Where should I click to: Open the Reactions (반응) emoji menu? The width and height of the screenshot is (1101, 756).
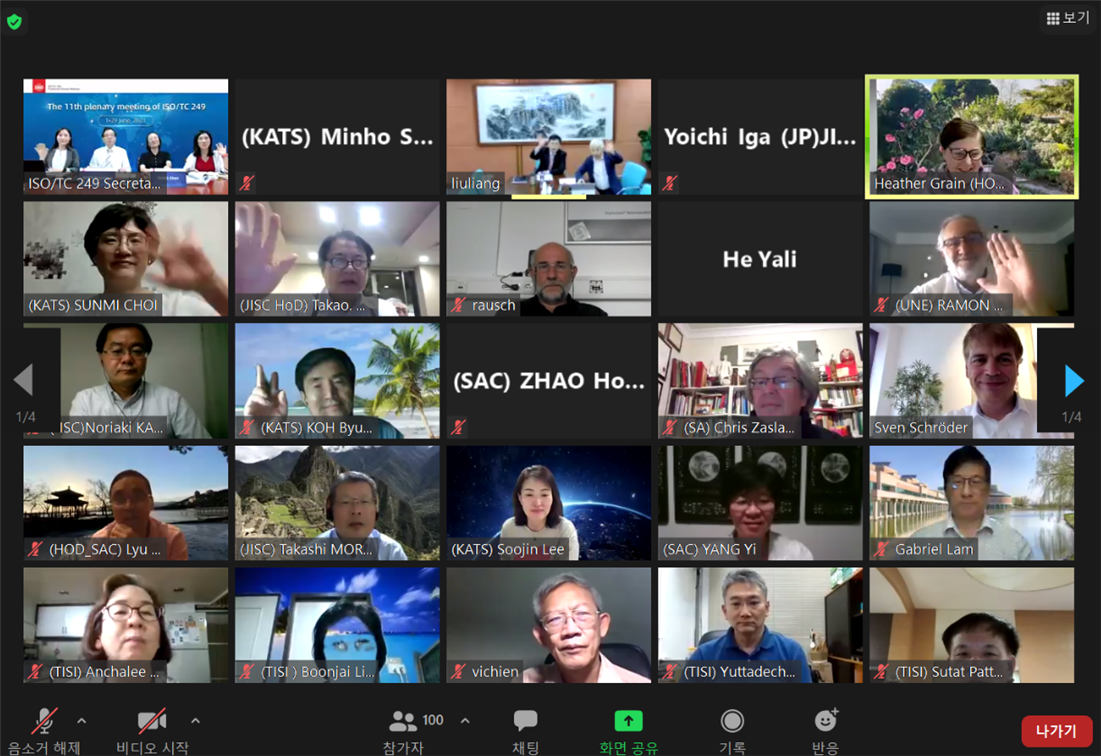point(825,721)
